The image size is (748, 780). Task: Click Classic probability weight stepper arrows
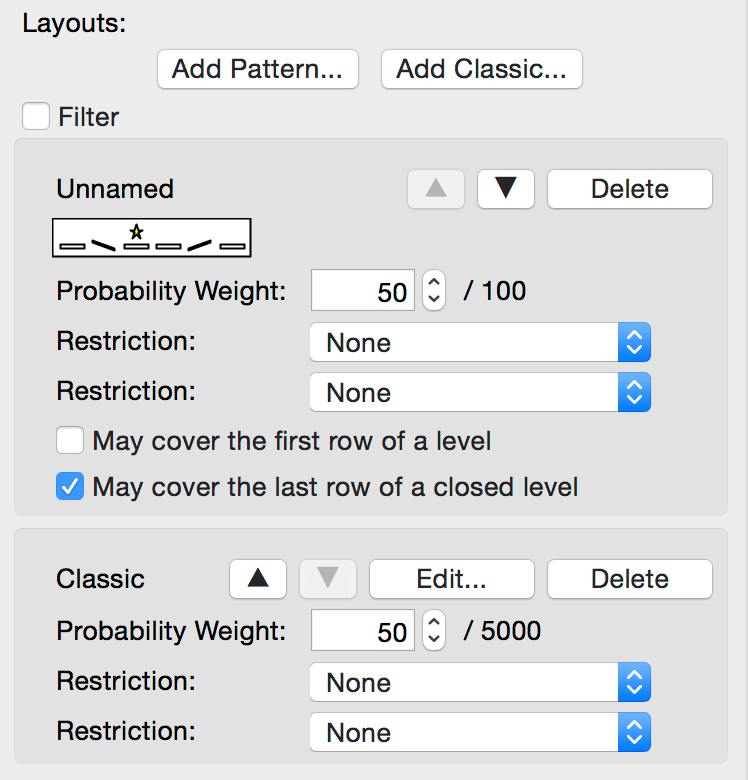coord(434,630)
